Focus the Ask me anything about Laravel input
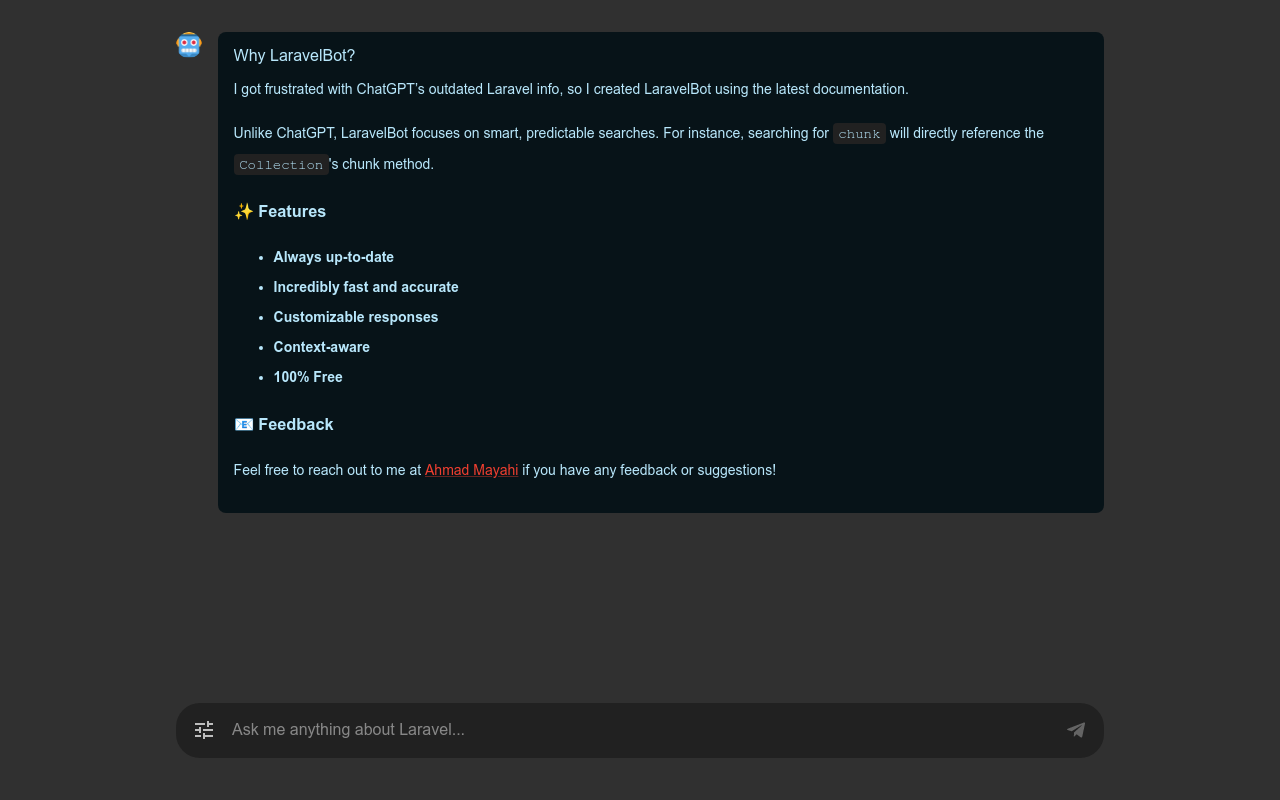 pyautogui.click(x=640, y=730)
